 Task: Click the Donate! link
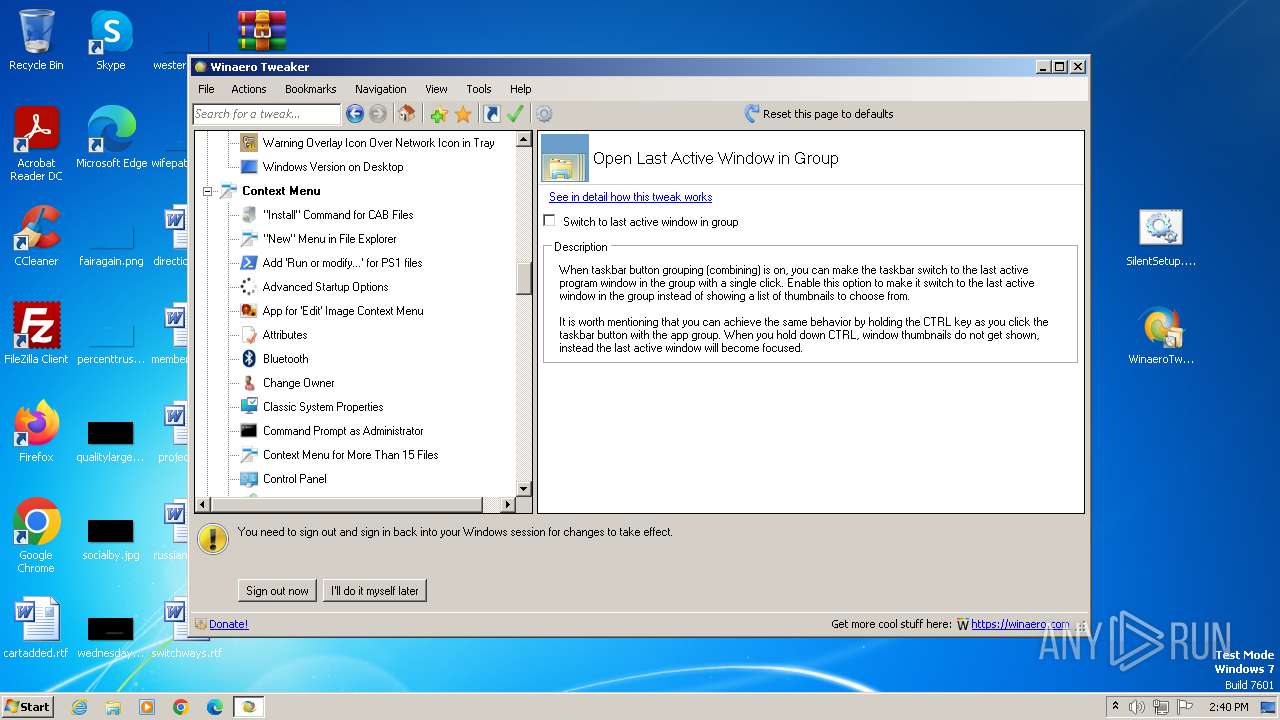click(228, 624)
